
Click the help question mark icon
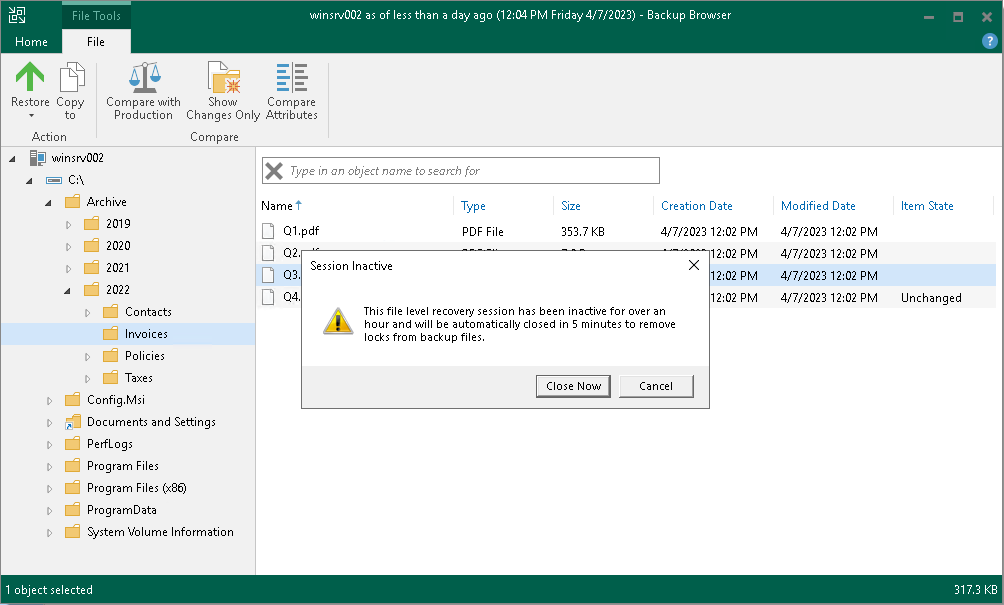[x=990, y=41]
